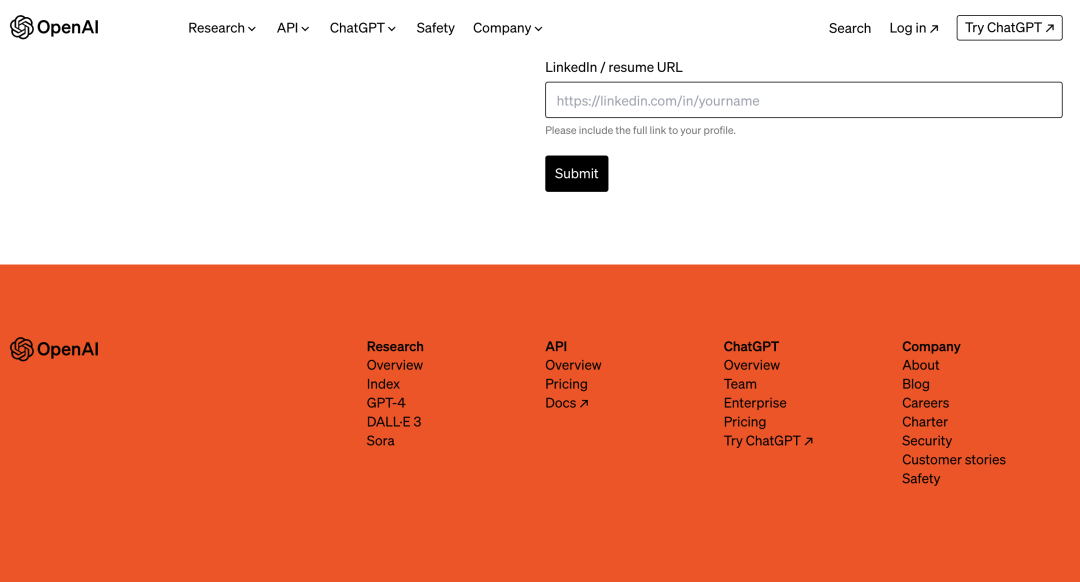Click the 'LinkedIn / resume URL' label
This screenshot has height=582, width=1080.
coord(613,67)
